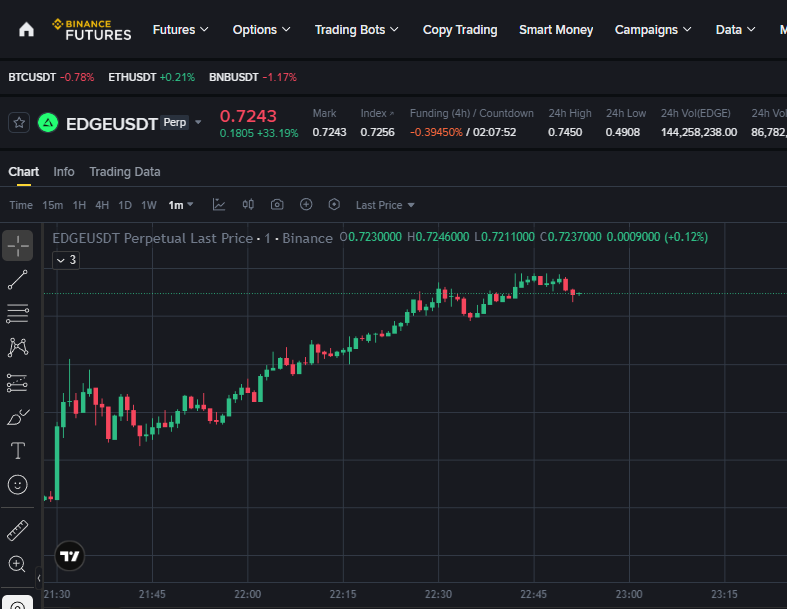Switch to the Info tab
The image size is (787, 609).
64,172
